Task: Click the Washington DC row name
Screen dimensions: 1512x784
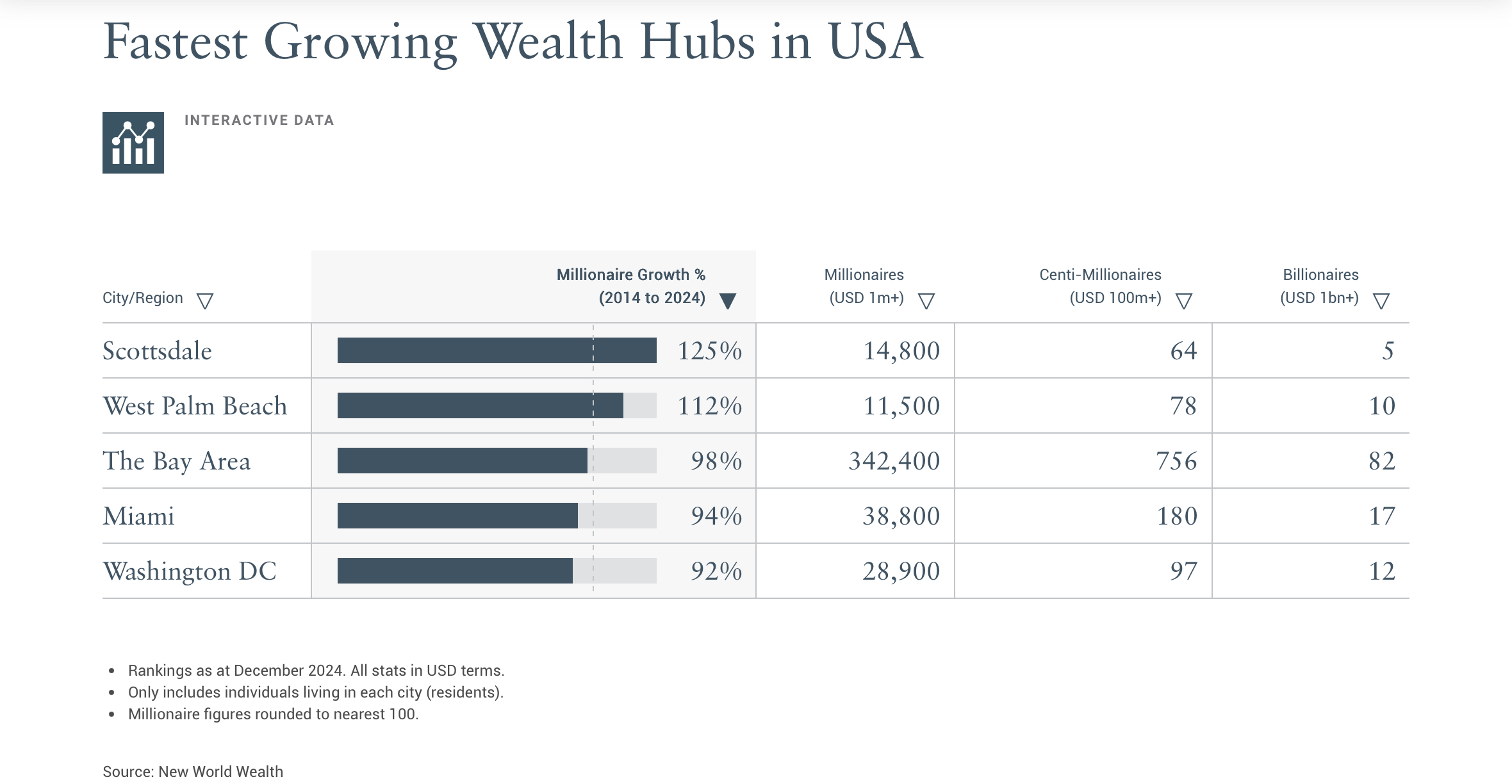Action: (x=190, y=571)
